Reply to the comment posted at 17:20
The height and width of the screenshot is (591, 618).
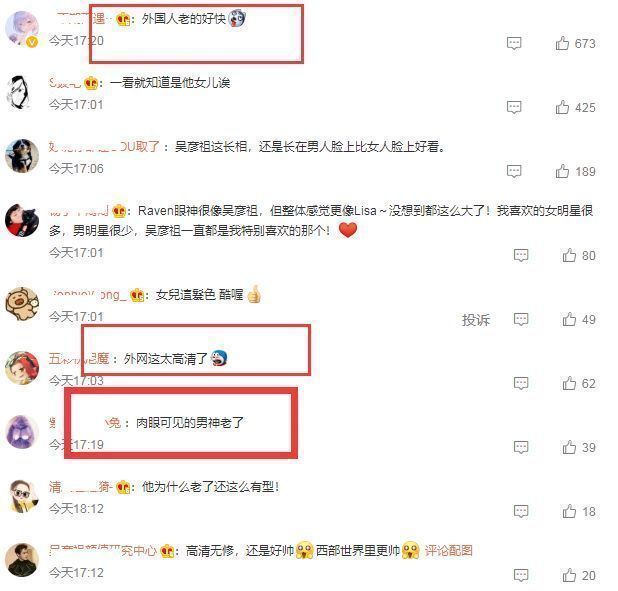pos(514,43)
